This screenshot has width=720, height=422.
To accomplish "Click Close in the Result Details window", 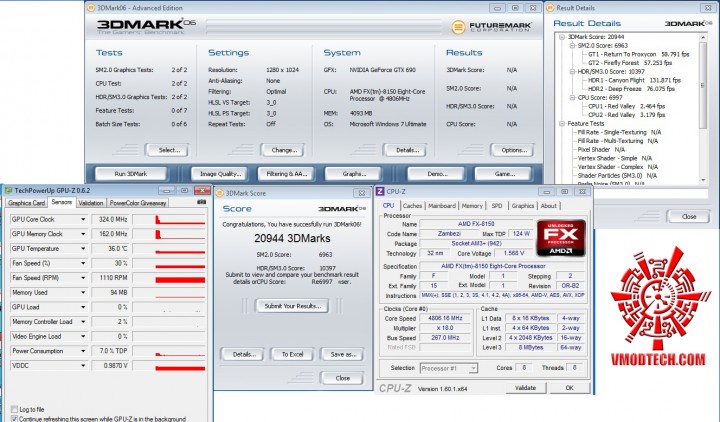I will [688, 216].
